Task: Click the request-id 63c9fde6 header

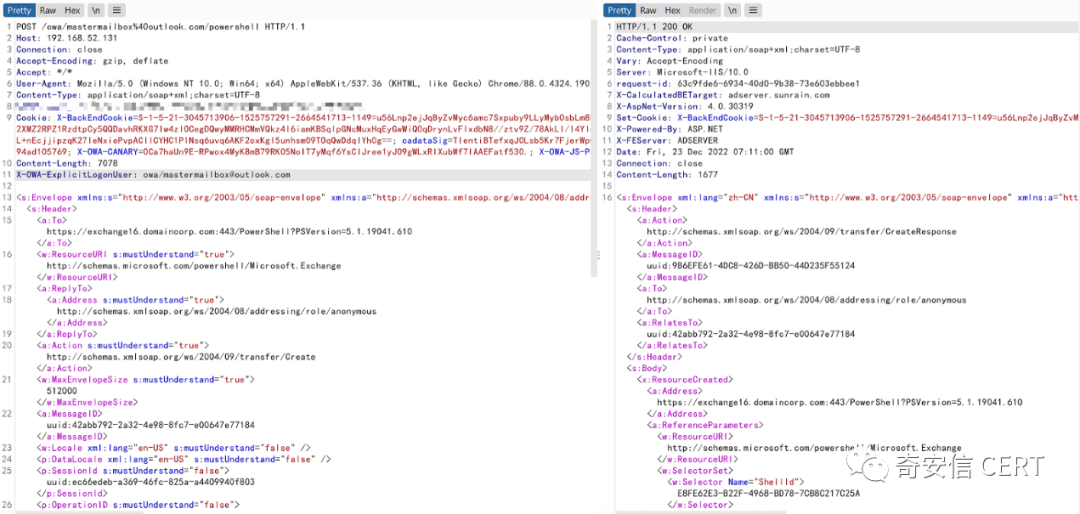Action: click(738, 83)
